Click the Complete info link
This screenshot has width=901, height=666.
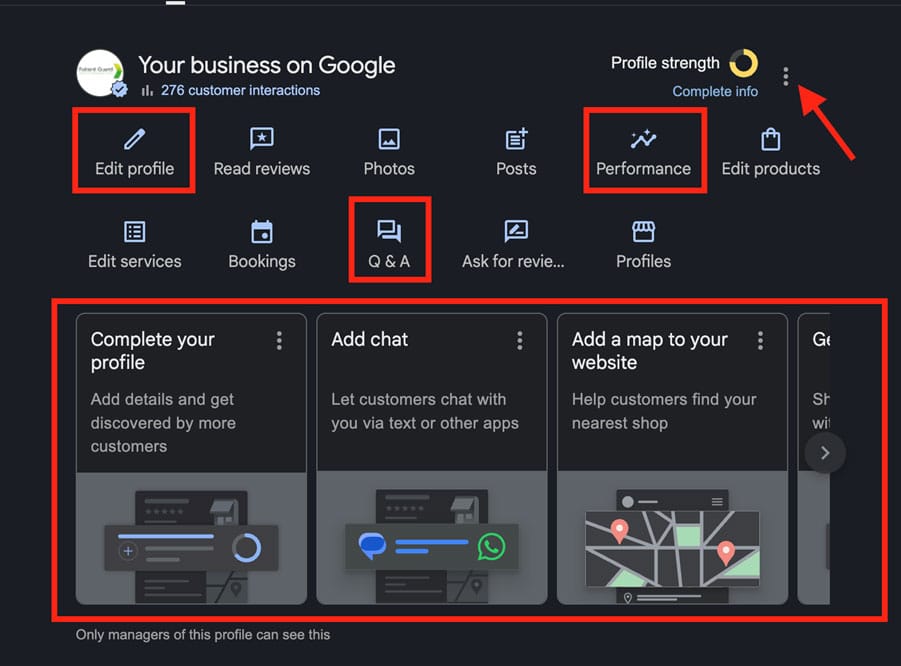point(715,91)
